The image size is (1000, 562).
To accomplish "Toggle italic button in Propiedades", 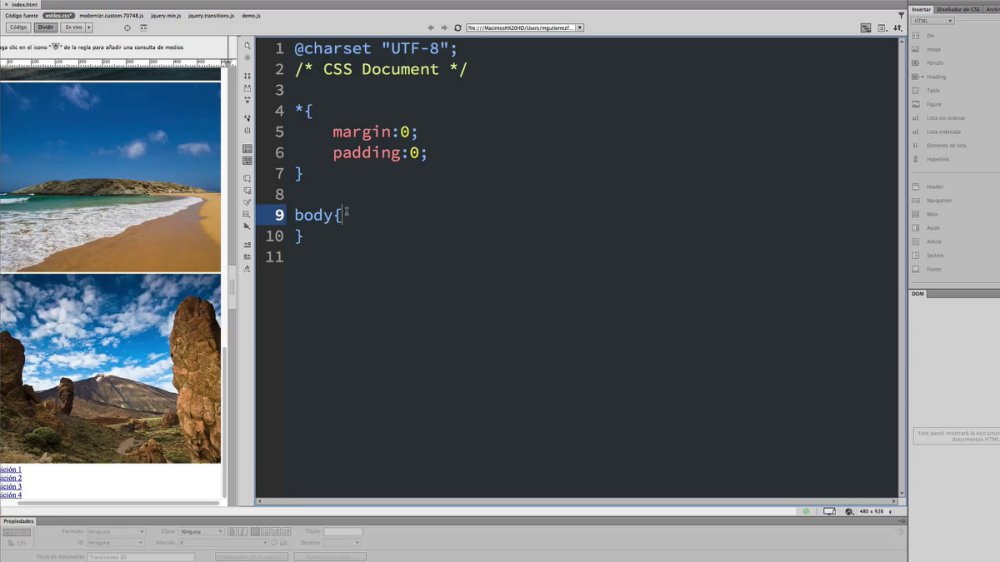I will click(242, 531).
